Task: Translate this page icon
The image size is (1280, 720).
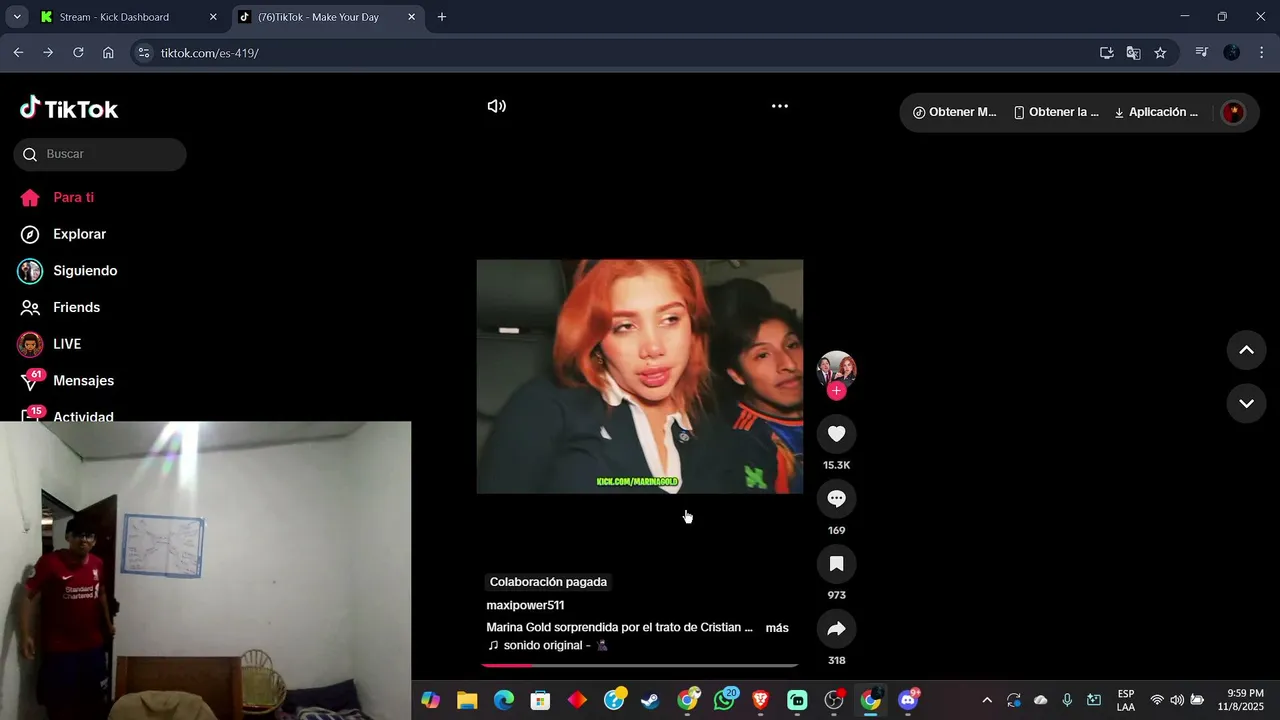Action: pyautogui.click(x=1133, y=53)
